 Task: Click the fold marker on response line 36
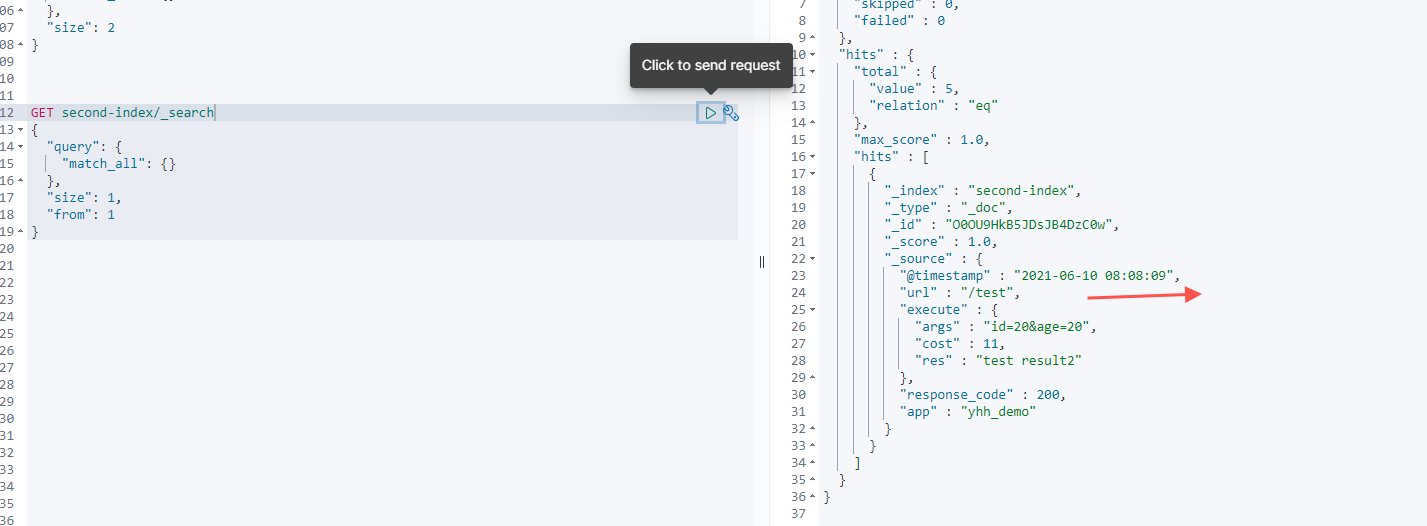coord(813,497)
